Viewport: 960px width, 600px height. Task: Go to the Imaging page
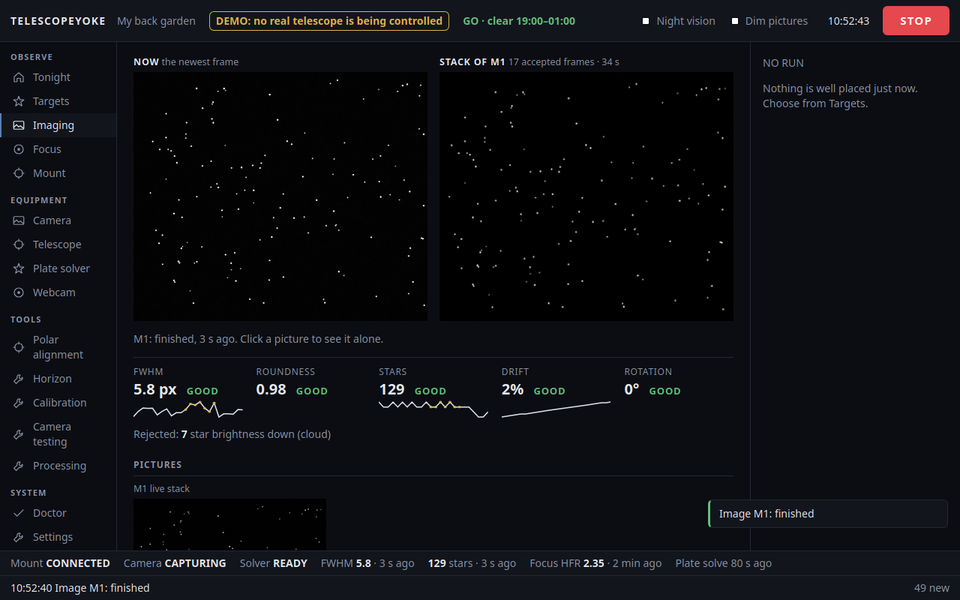click(x=58, y=125)
